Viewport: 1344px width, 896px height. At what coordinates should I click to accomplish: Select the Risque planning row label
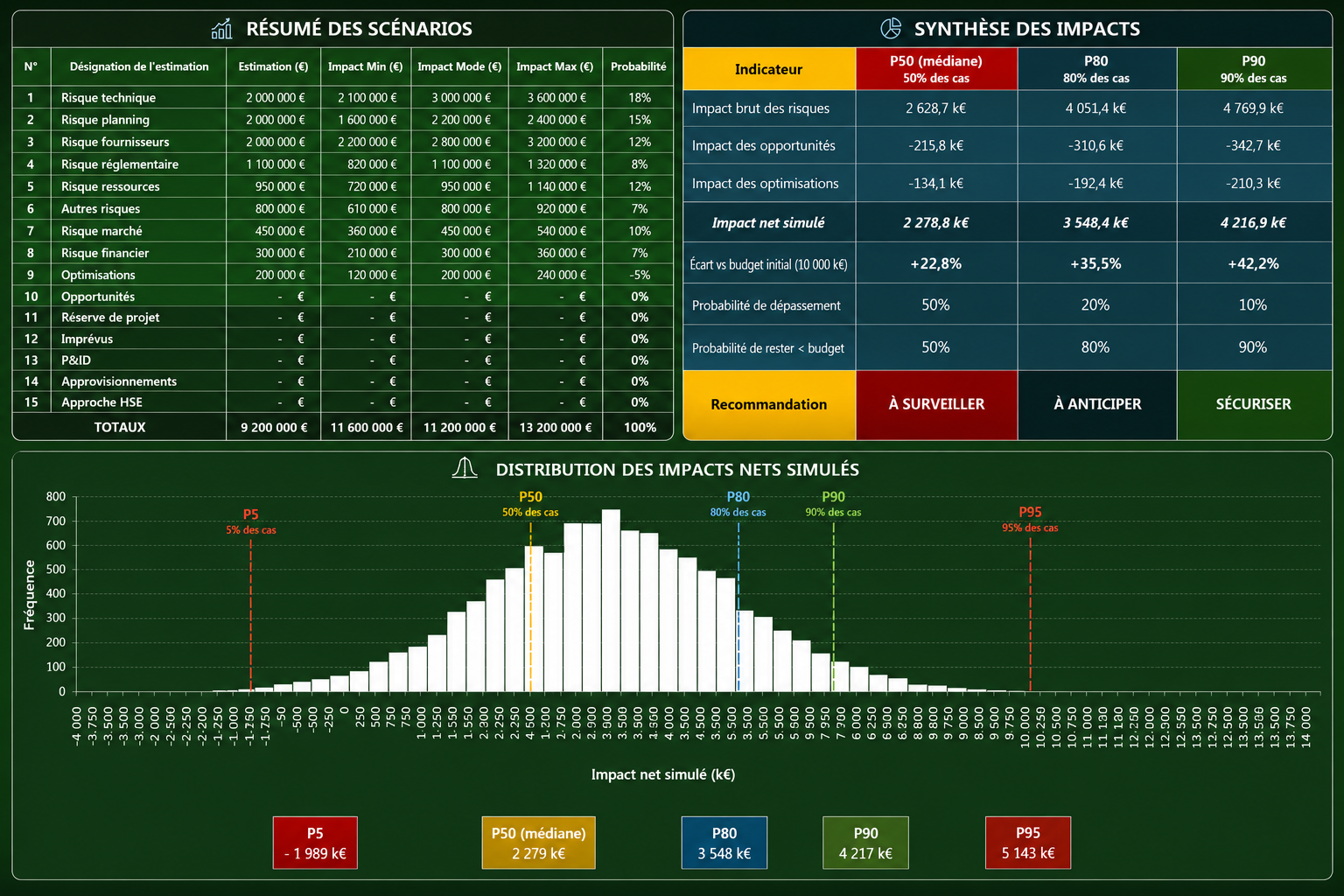point(105,120)
